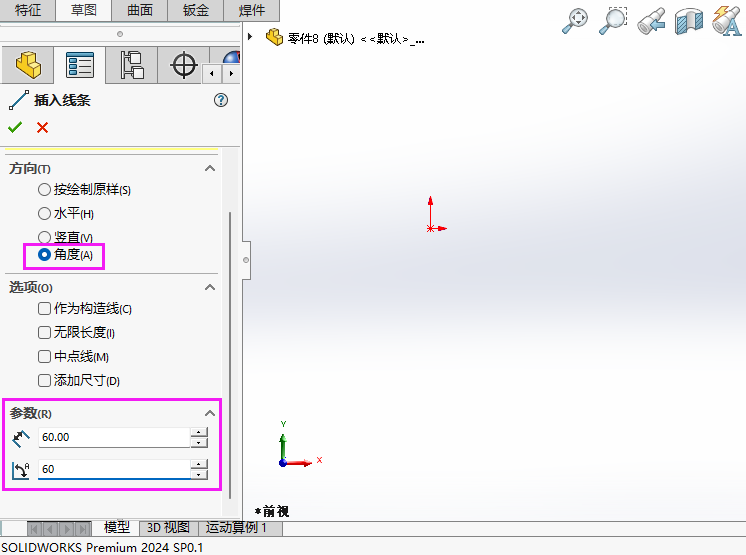Select 水平(H) horizontal radio button

[x=44, y=214]
